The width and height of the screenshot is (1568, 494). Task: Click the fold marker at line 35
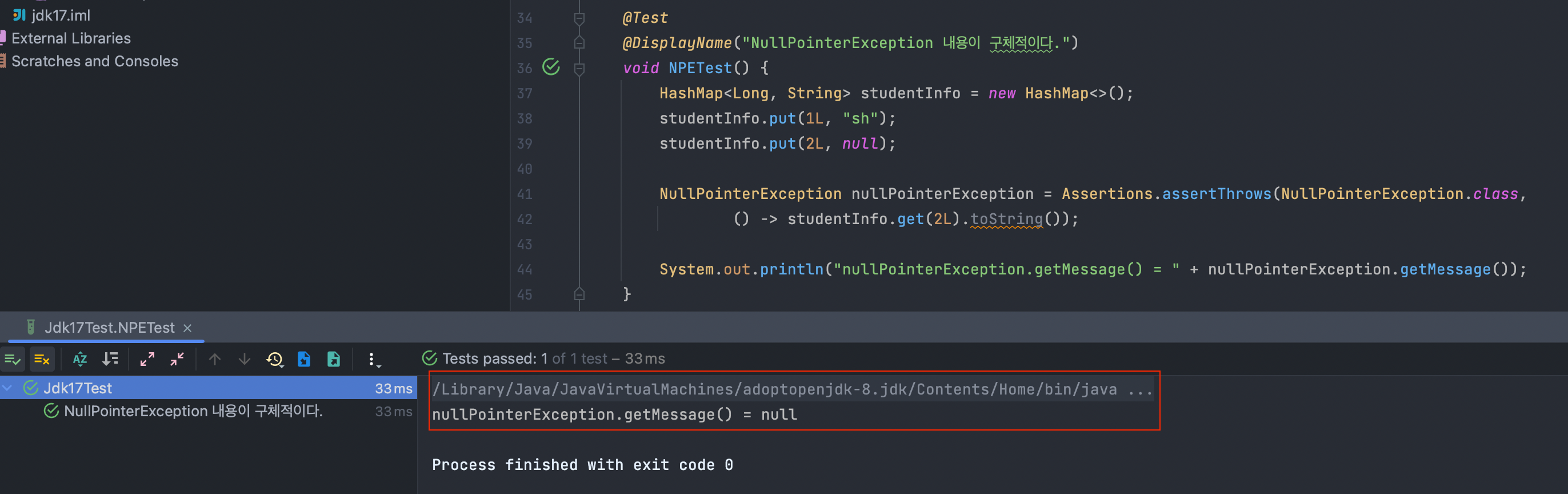click(x=579, y=43)
